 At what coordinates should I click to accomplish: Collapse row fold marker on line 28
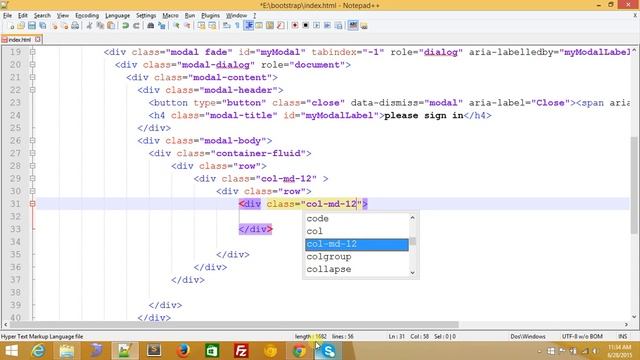32,166
